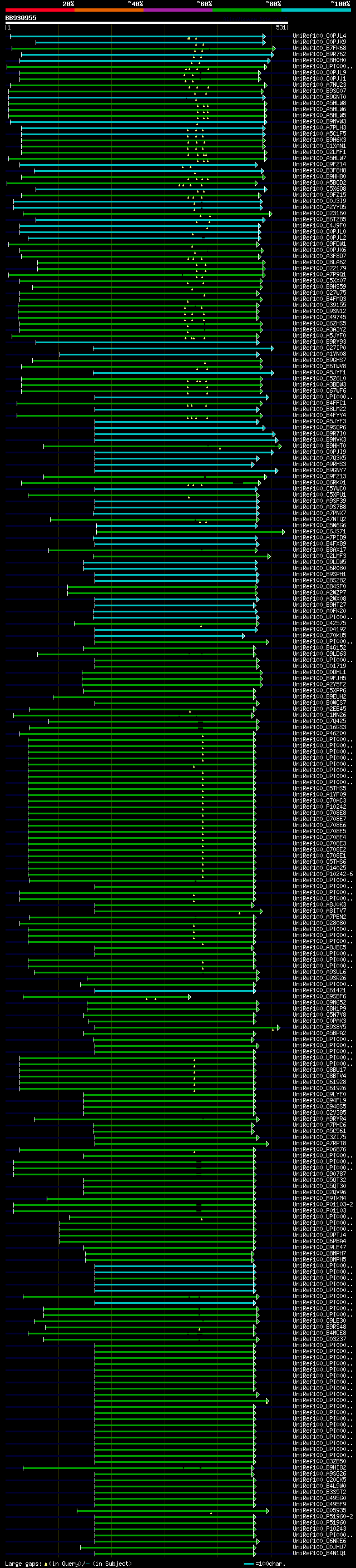
Task: Select hit UniRef100_O22179
Action: tap(319, 269)
